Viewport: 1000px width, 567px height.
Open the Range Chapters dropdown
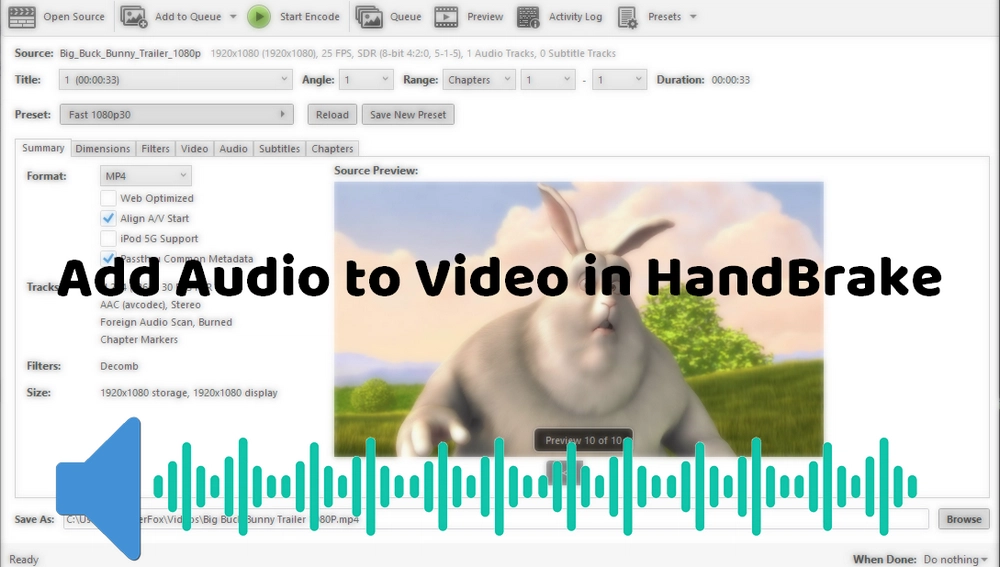pyautogui.click(x=478, y=80)
